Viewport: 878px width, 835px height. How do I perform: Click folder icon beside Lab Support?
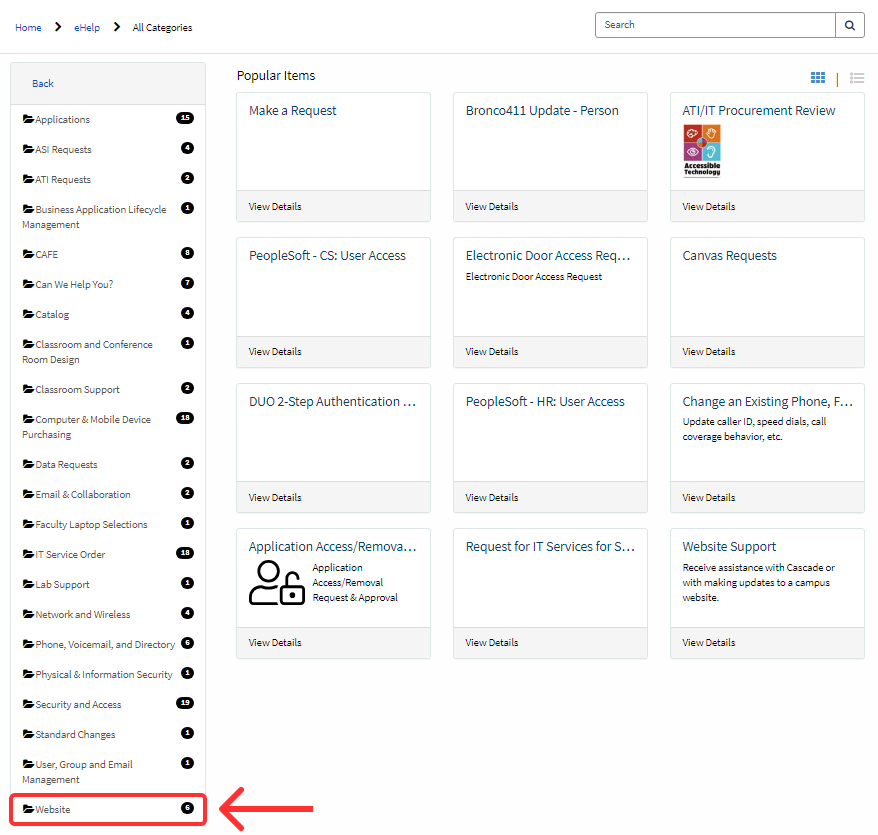[28, 584]
